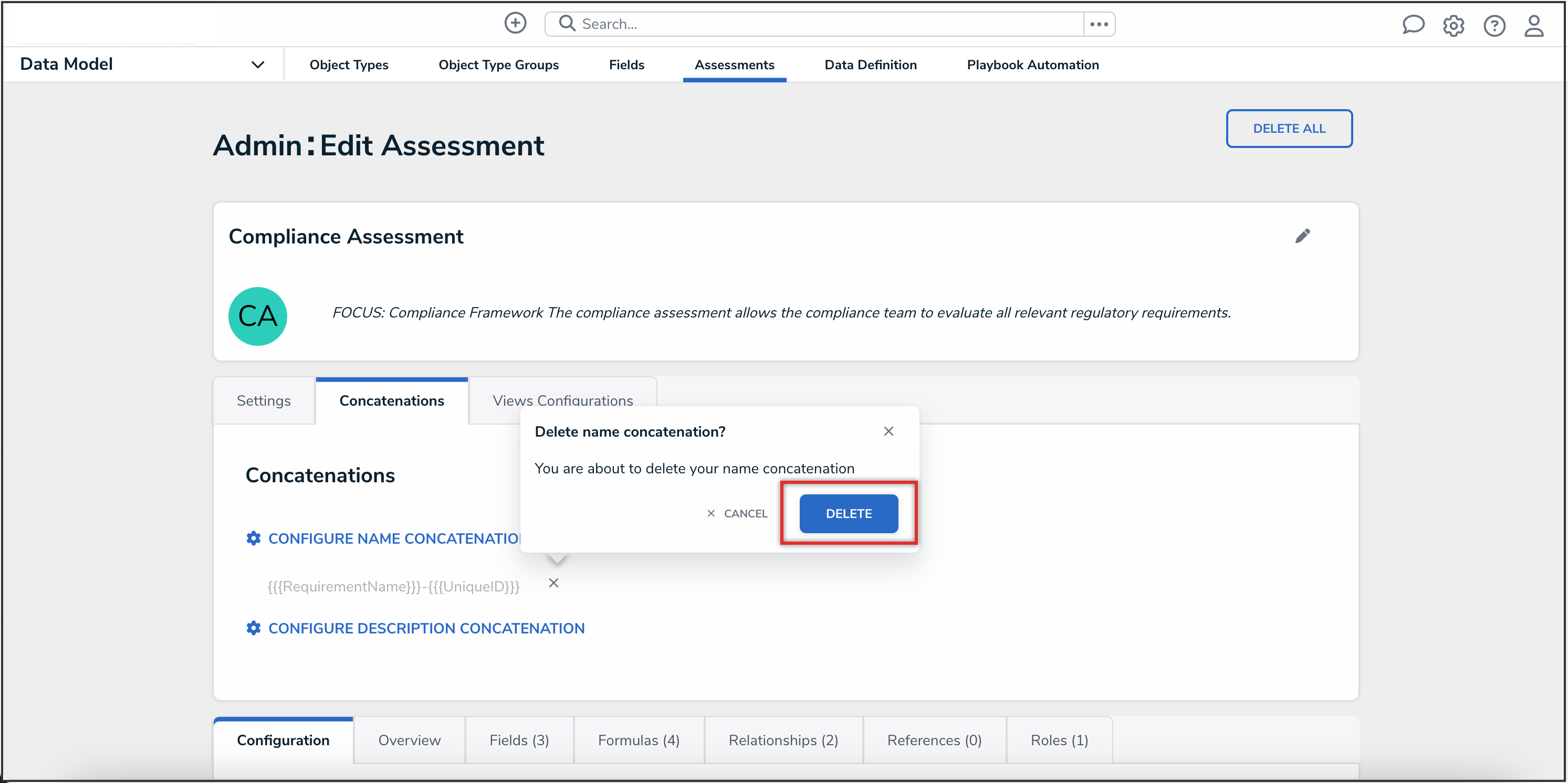Click the CA avatar circle
Image resolution: width=1568 pixels, height=783 pixels.
(257, 316)
